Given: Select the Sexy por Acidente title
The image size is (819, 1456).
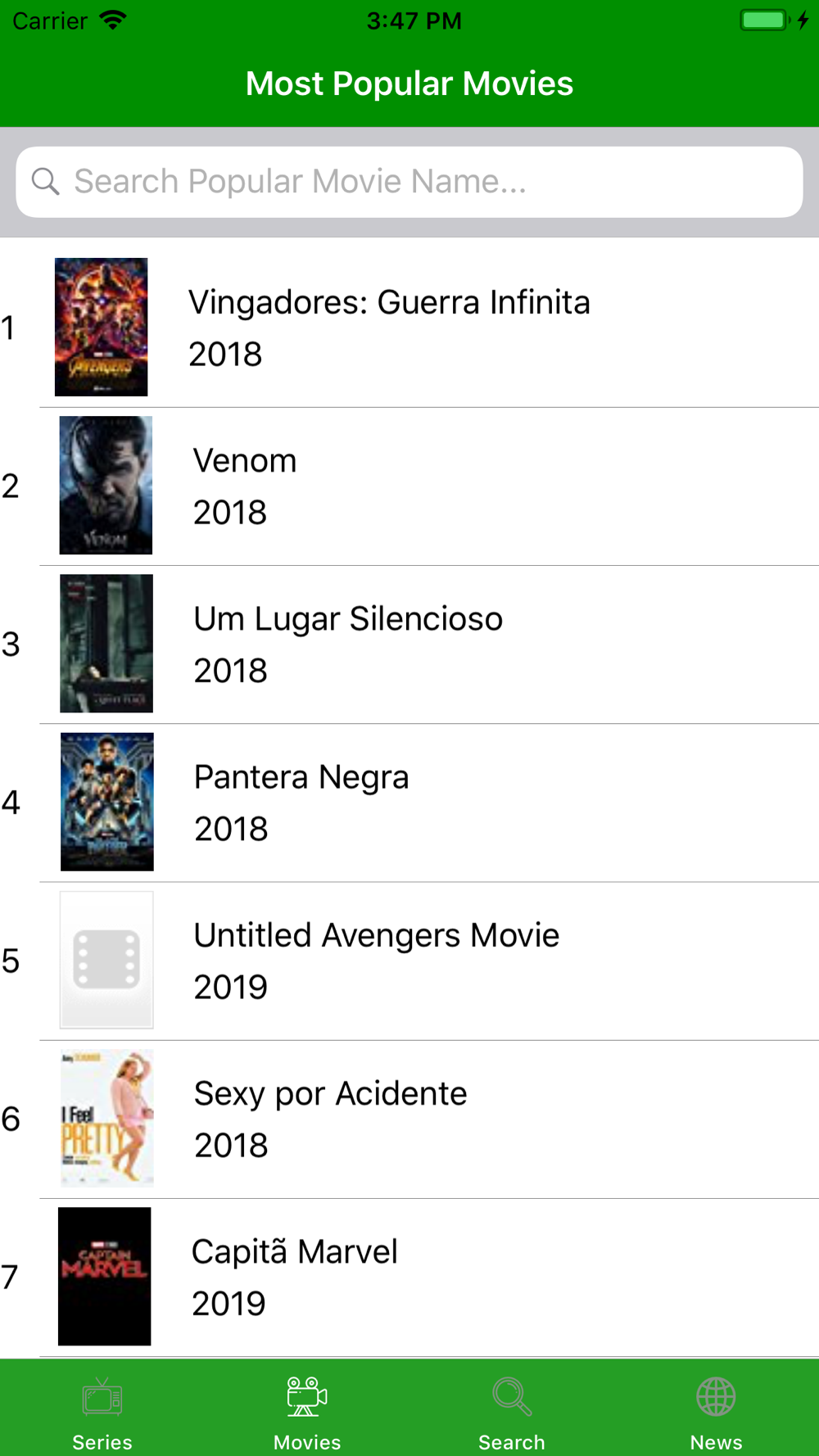Looking at the screenshot, I should coord(330,1093).
